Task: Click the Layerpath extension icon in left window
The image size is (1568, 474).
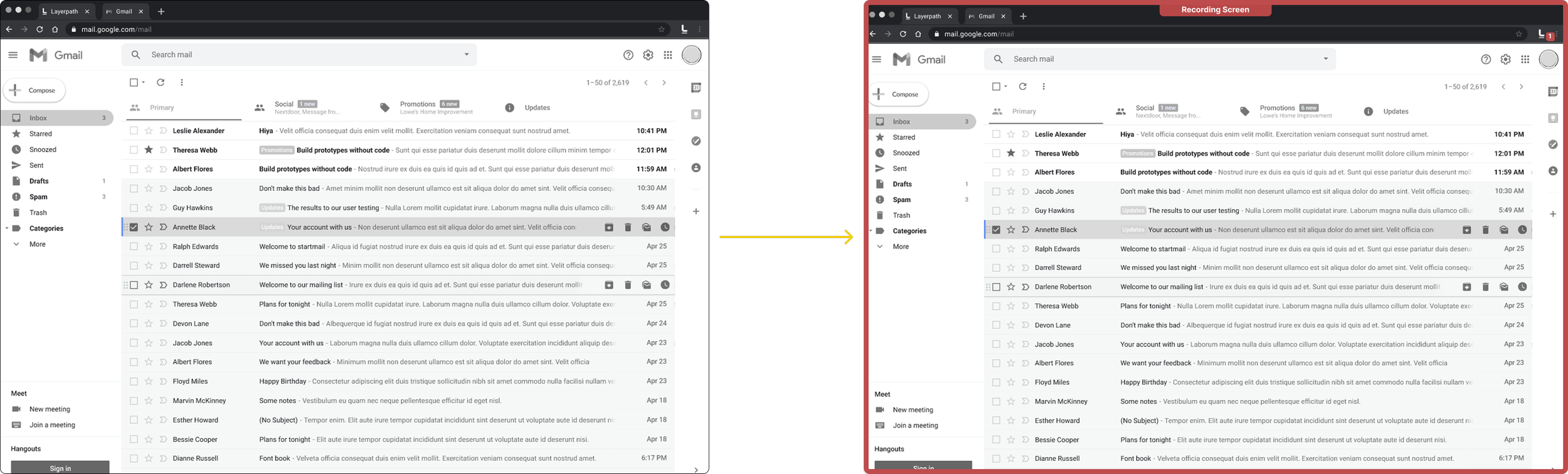Action: coord(684,29)
